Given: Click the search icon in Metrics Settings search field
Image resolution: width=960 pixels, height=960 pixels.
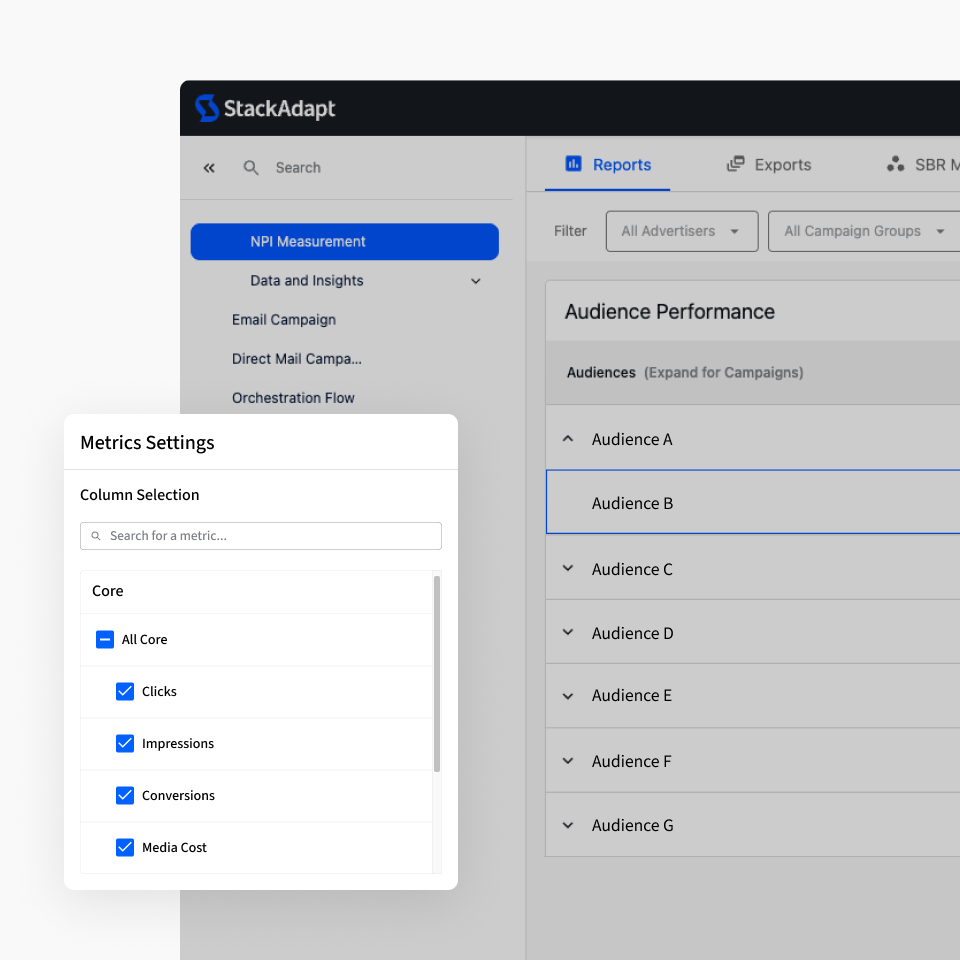Looking at the screenshot, I should pyautogui.click(x=95, y=536).
